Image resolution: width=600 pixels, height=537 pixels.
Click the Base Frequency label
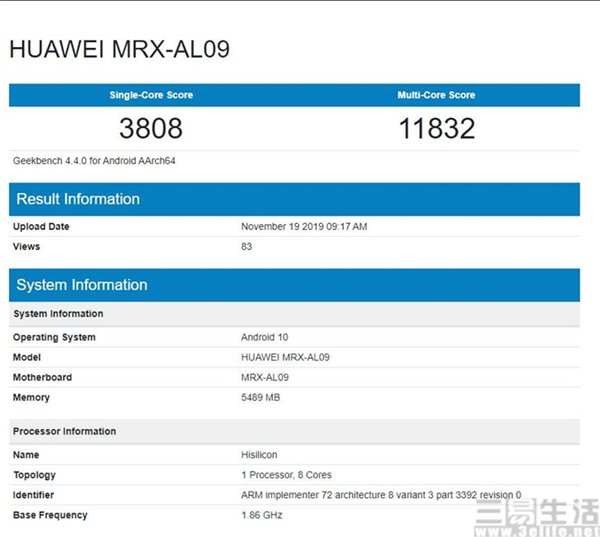pos(50,515)
